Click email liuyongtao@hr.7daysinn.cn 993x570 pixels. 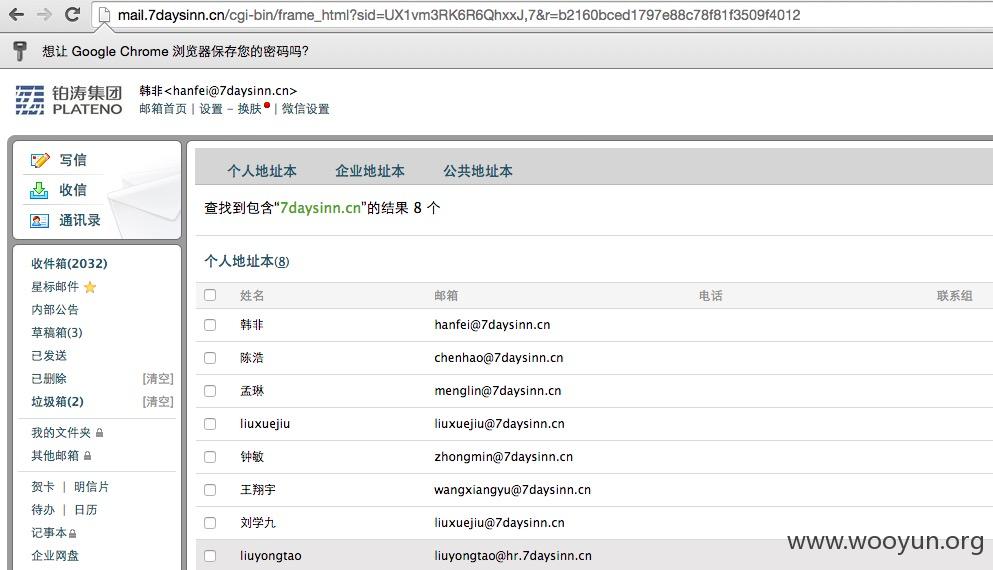[513, 555]
